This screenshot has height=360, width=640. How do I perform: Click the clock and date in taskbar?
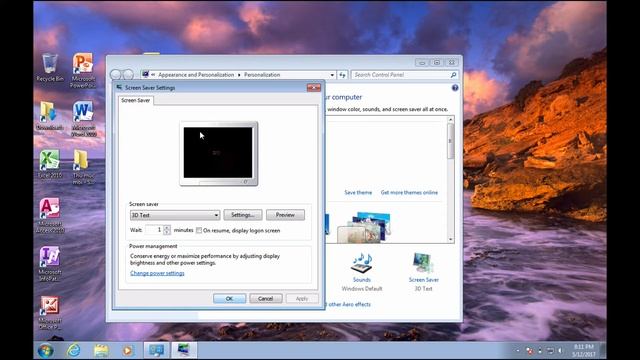click(583, 351)
